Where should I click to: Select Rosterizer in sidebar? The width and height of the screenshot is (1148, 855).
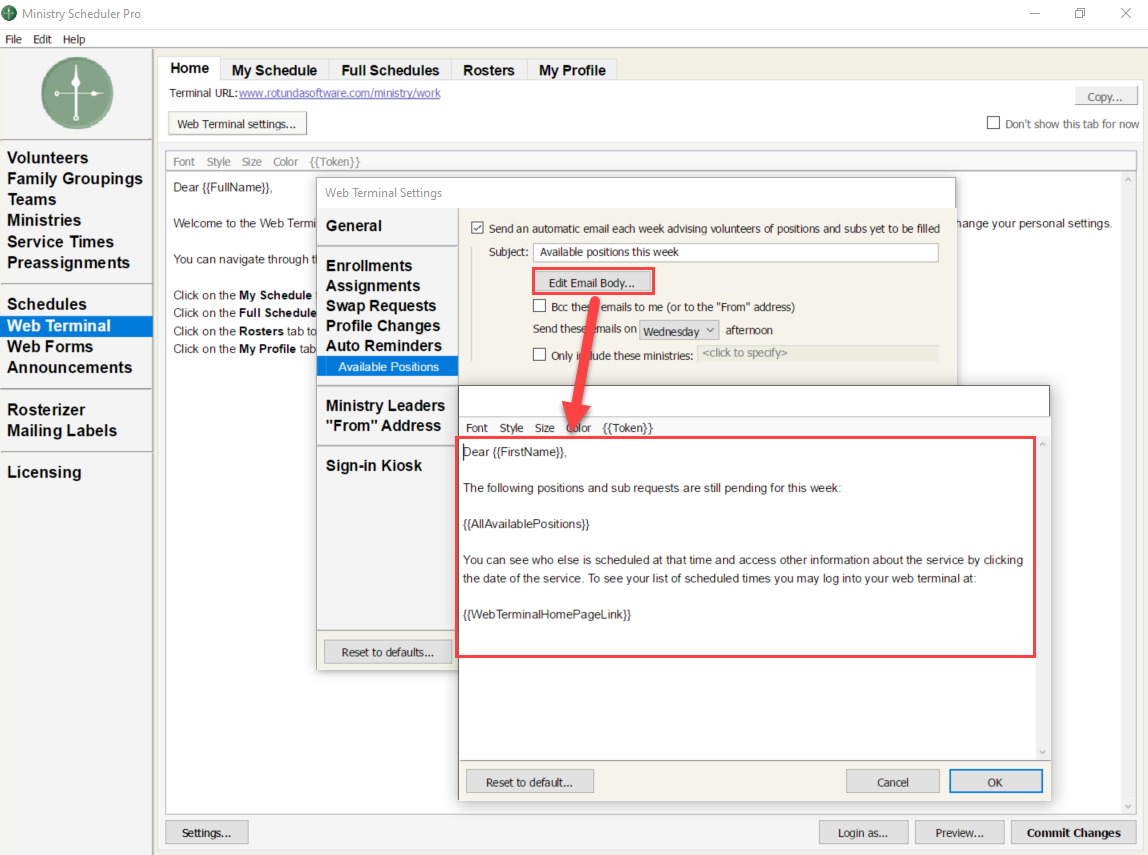pyautogui.click(x=46, y=410)
